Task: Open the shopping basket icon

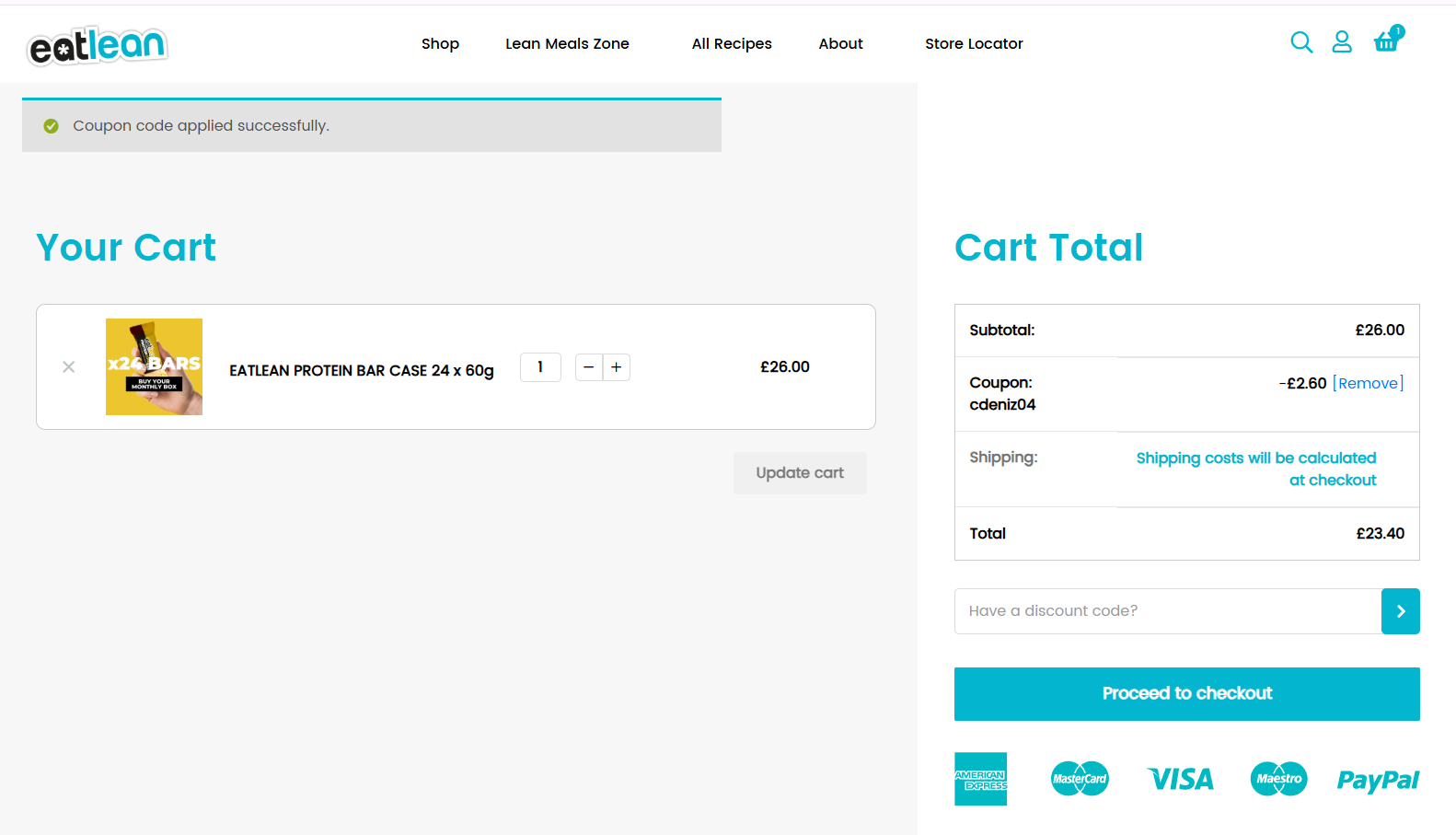Action: click(1388, 40)
